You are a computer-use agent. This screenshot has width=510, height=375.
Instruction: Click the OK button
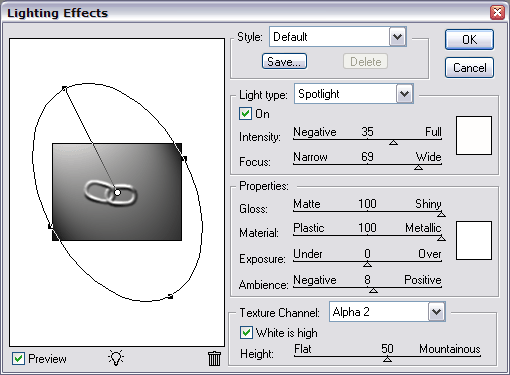(469, 40)
